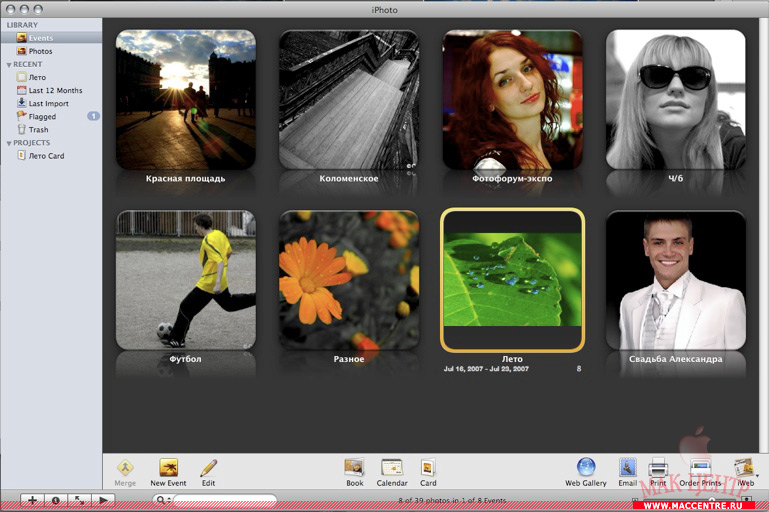
Task: Create a Book project
Action: coord(355,473)
